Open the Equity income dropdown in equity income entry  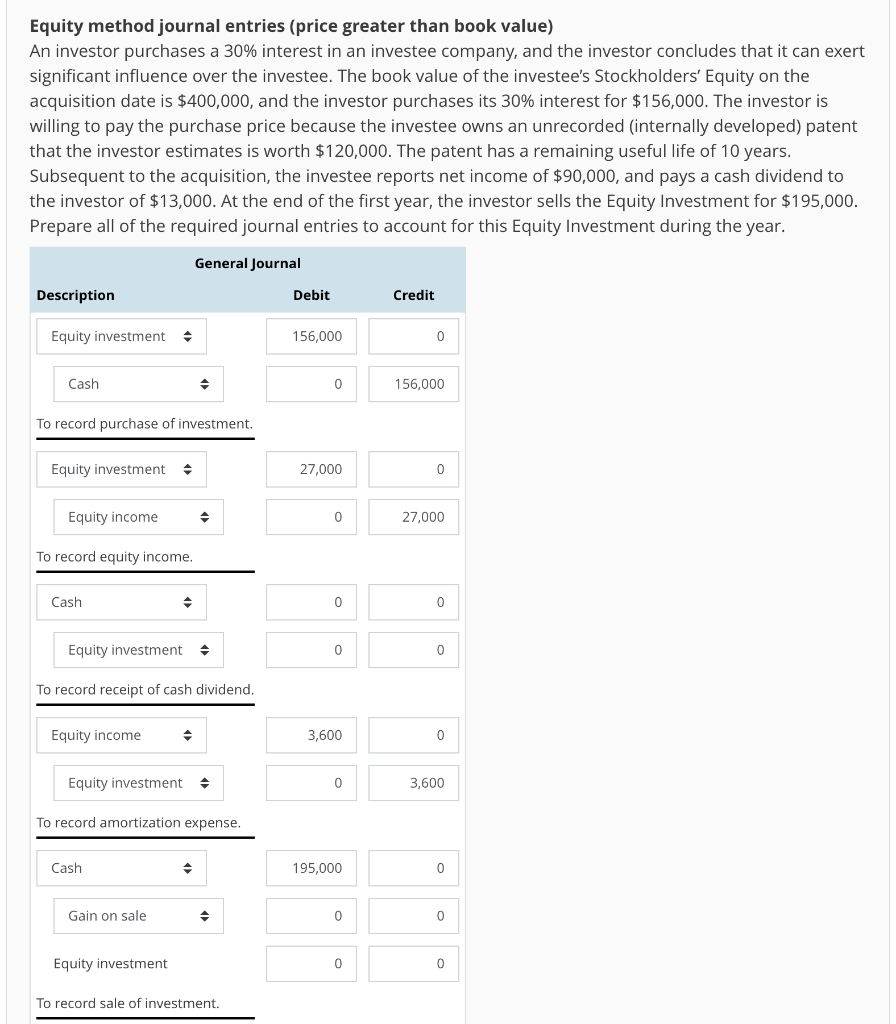click(138, 517)
